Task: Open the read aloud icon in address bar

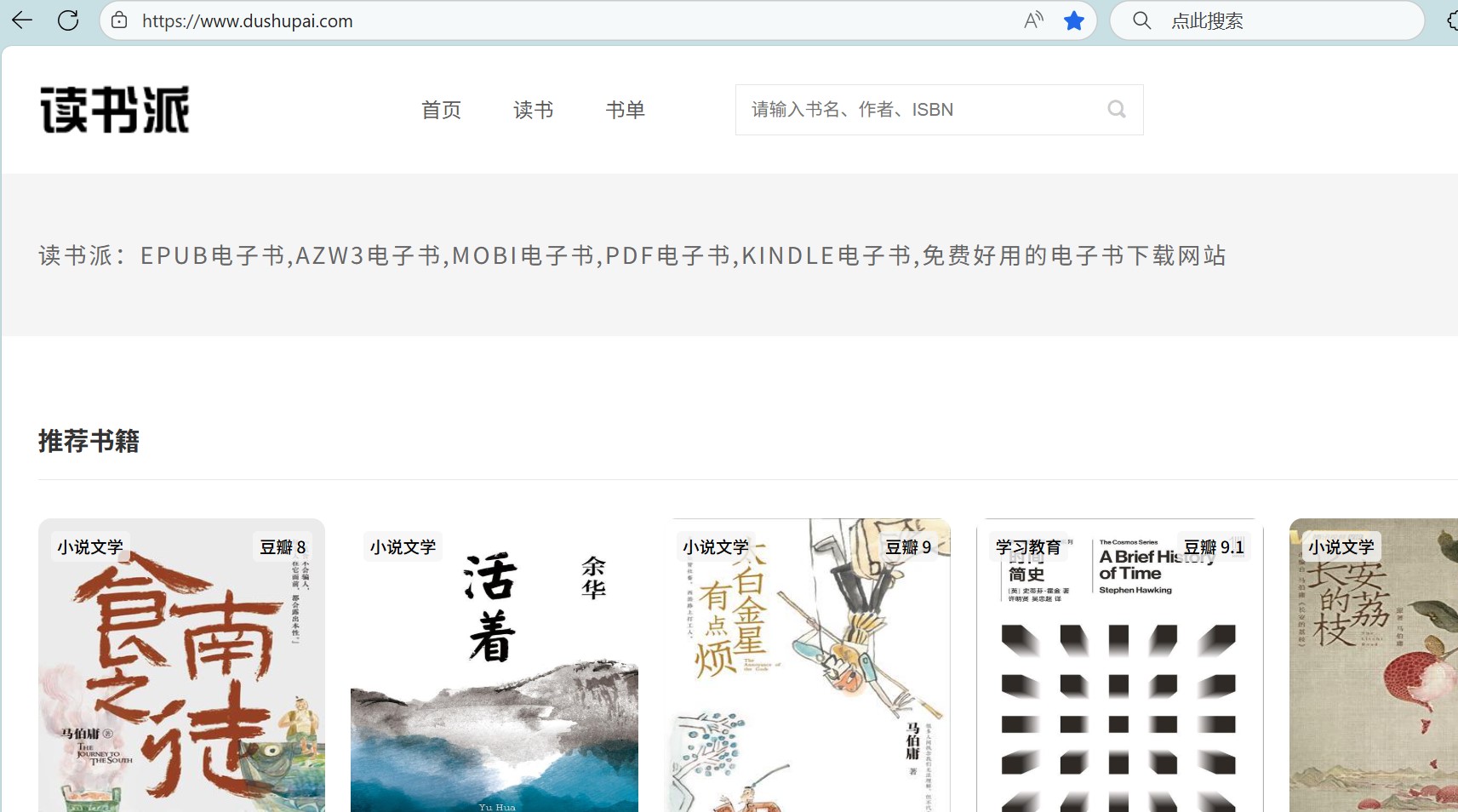Action: point(1033,20)
